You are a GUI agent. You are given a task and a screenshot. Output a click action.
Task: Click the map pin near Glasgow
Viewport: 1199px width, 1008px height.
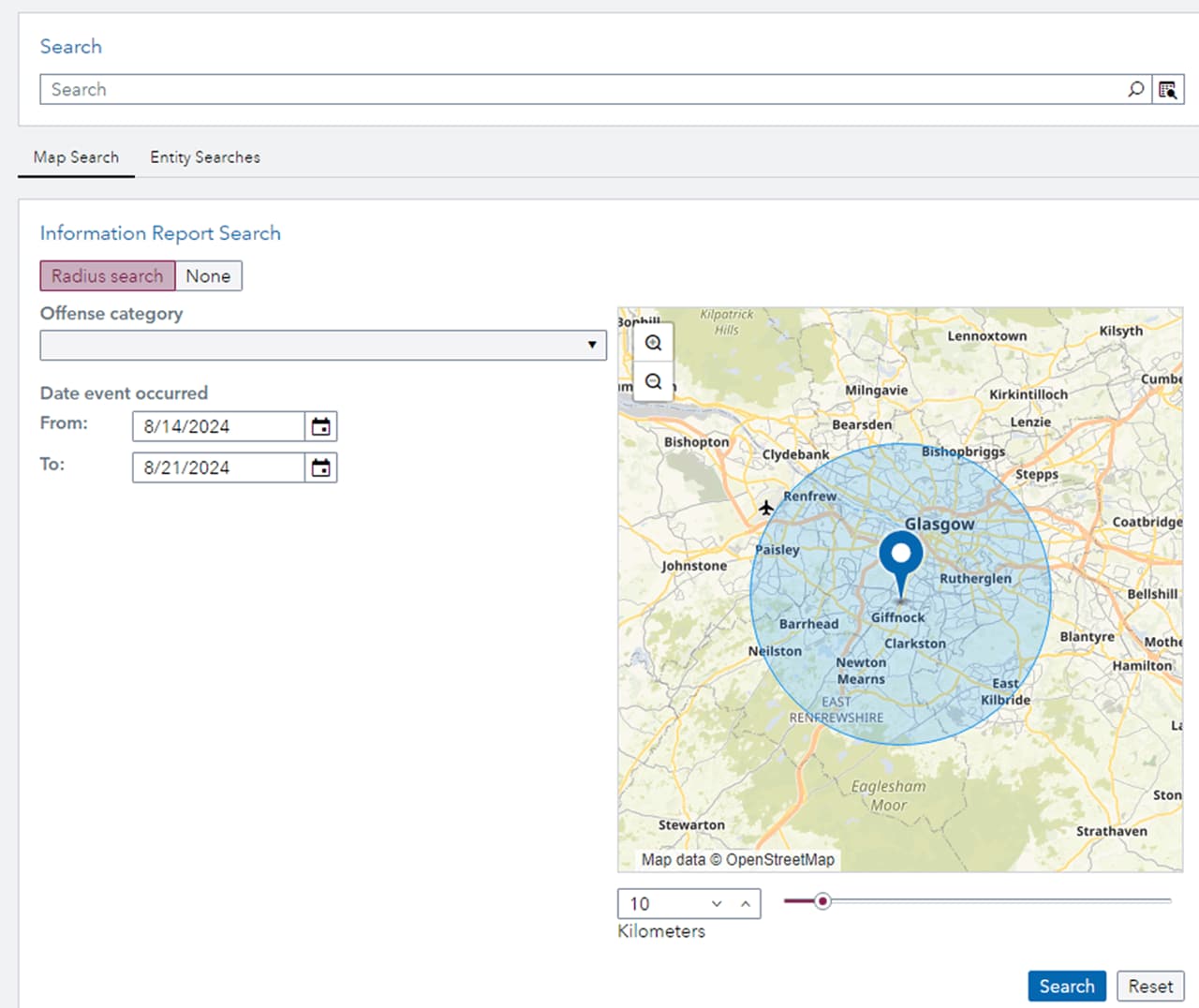click(900, 555)
